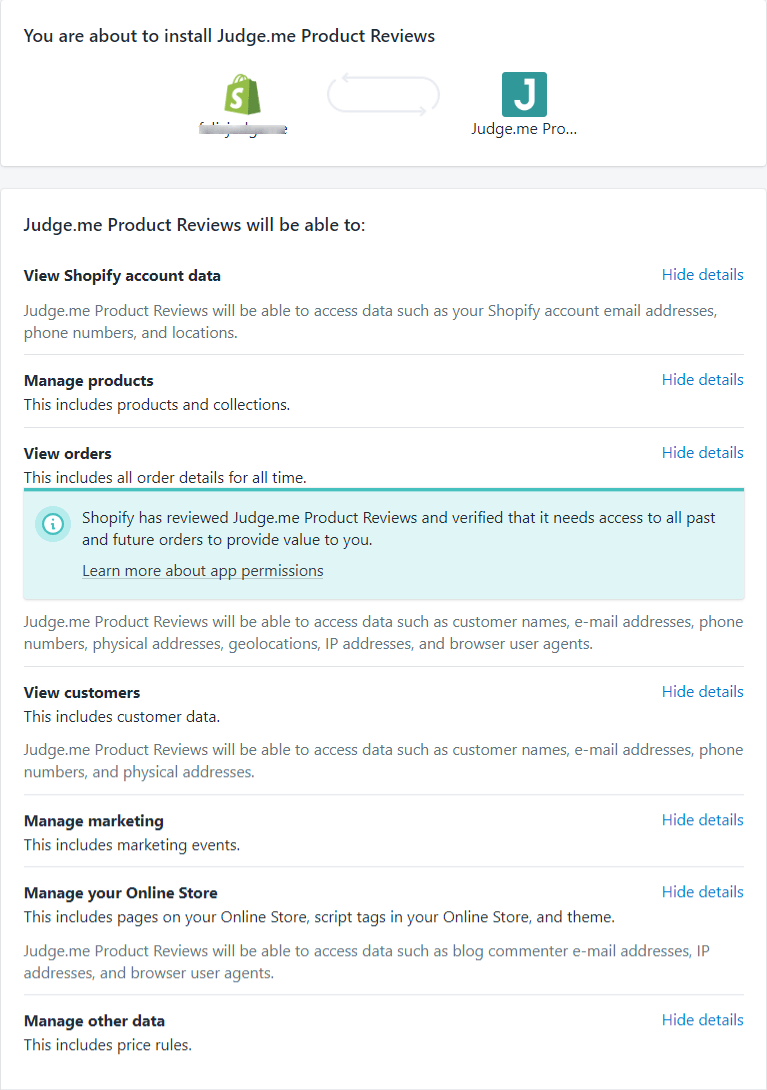Click 'This includes customer data.' text

click(x=122, y=717)
